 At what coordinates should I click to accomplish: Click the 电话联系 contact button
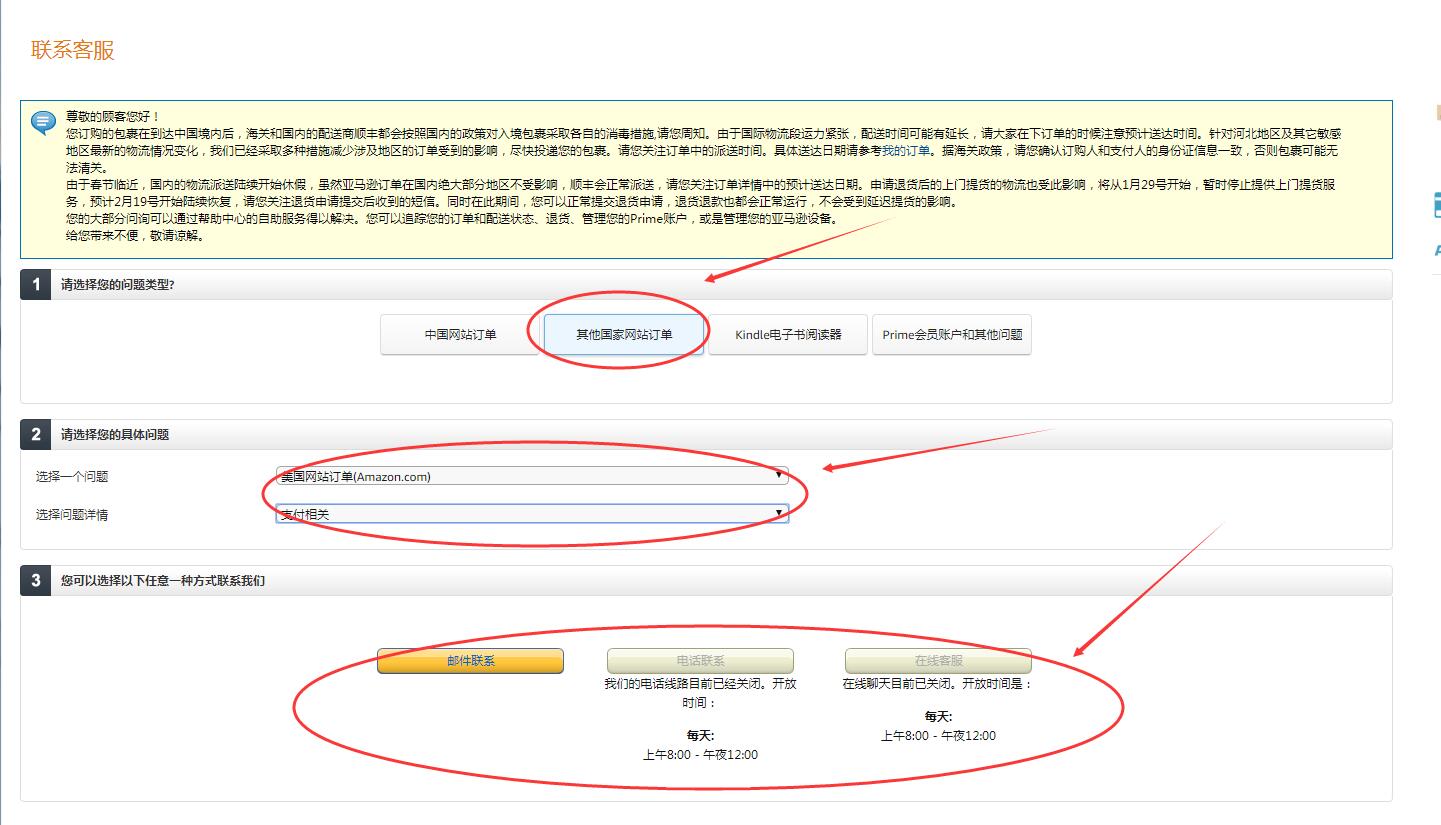[700, 660]
